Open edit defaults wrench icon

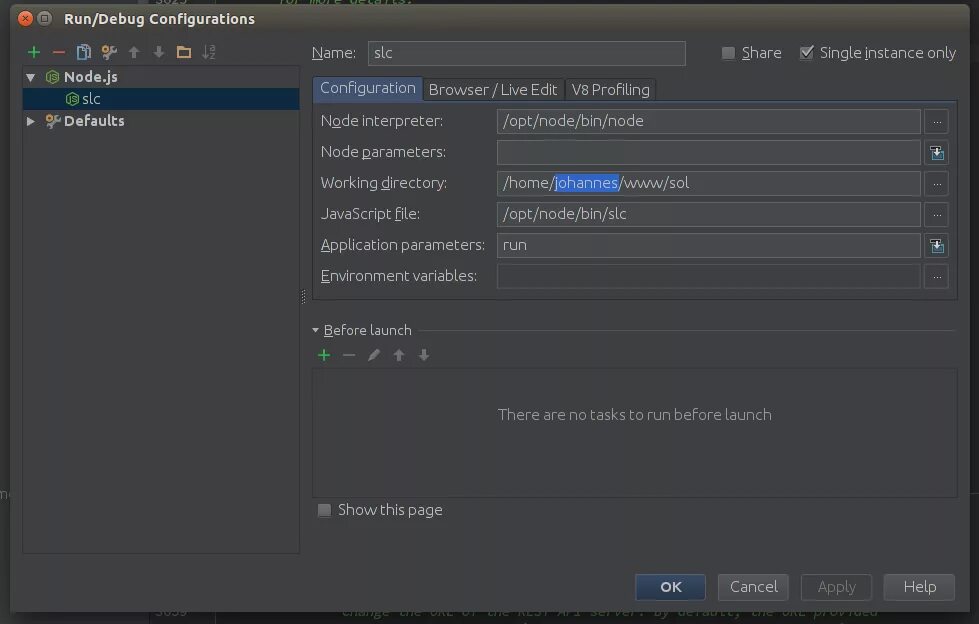[x=109, y=52]
